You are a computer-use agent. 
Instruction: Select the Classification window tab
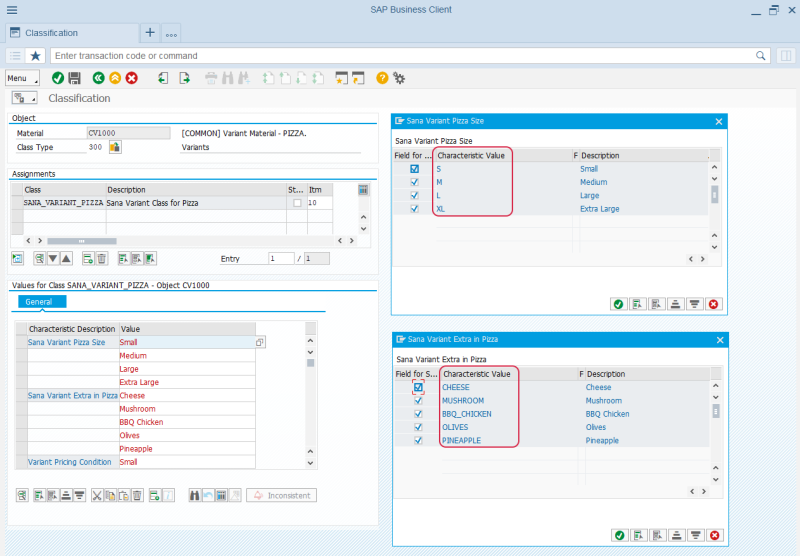pos(71,33)
